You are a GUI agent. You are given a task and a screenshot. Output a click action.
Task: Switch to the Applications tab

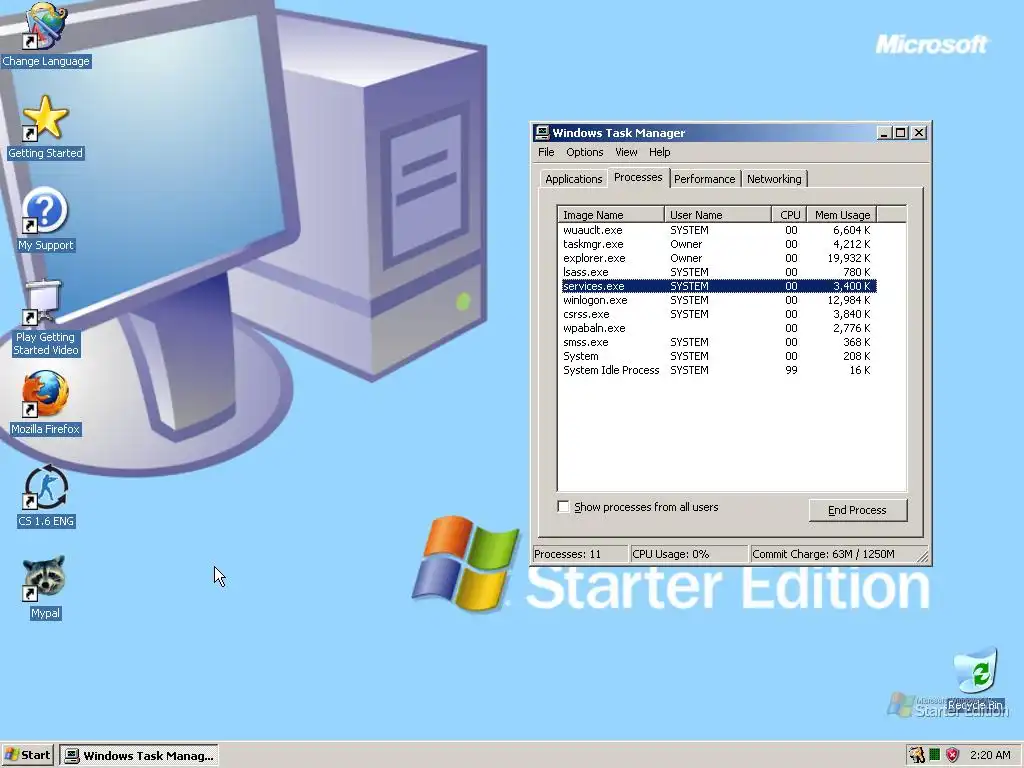pos(573,179)
